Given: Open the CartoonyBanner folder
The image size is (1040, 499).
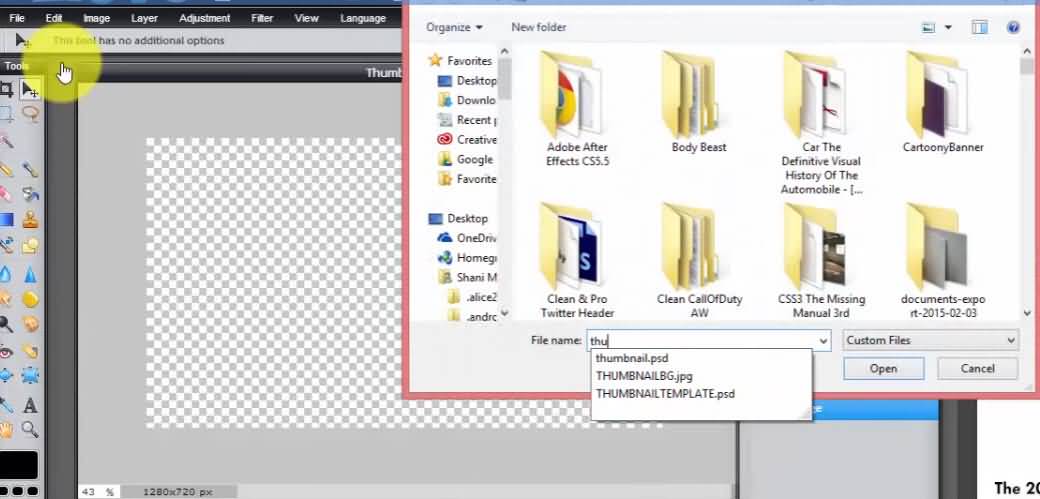Looking at the screenshot, I should pos(942,103).
